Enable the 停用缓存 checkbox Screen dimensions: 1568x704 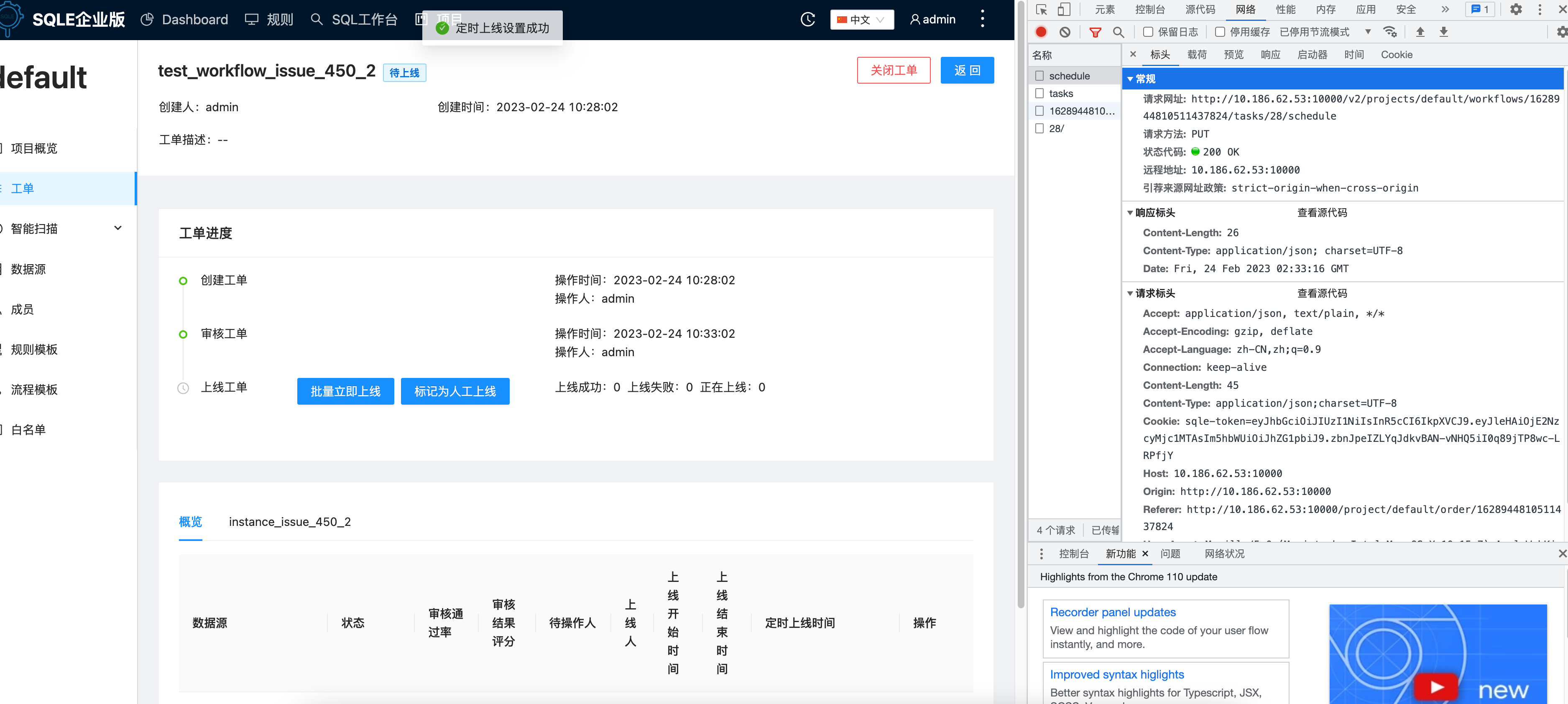point(1221,32)
